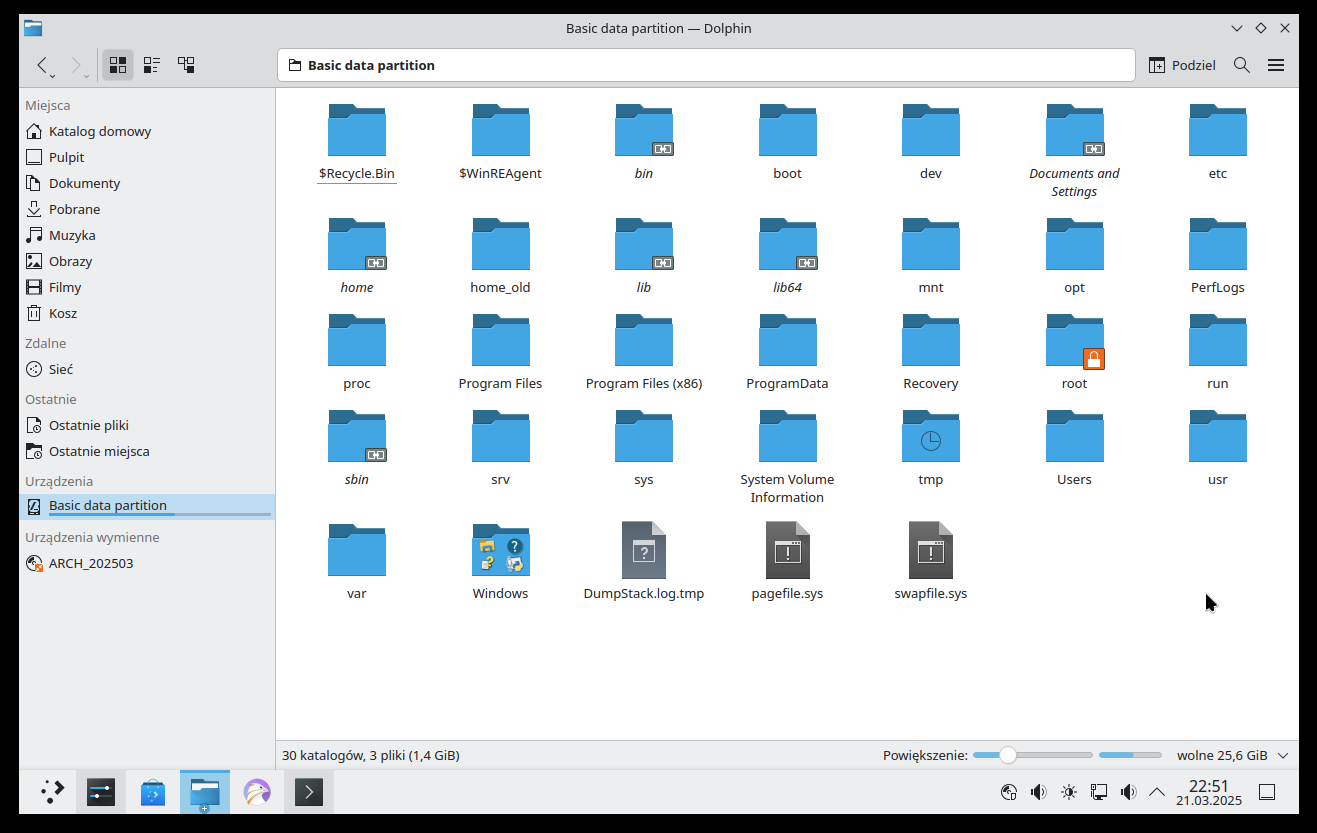Screen dimensions: 1317x833
Task: Select the ProgramData folder
Action: (x=787, y=353)
